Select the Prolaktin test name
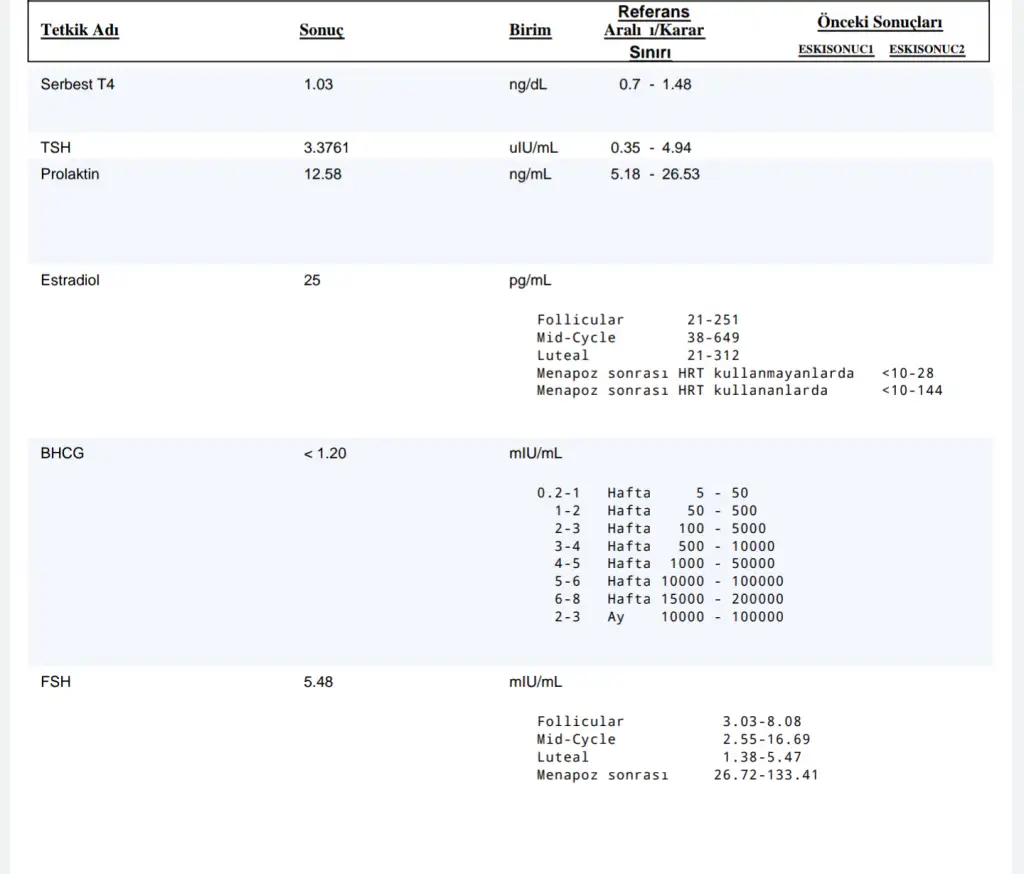Image resolution: width=1024 pixels, height=874 pixels. coord(70,174)
